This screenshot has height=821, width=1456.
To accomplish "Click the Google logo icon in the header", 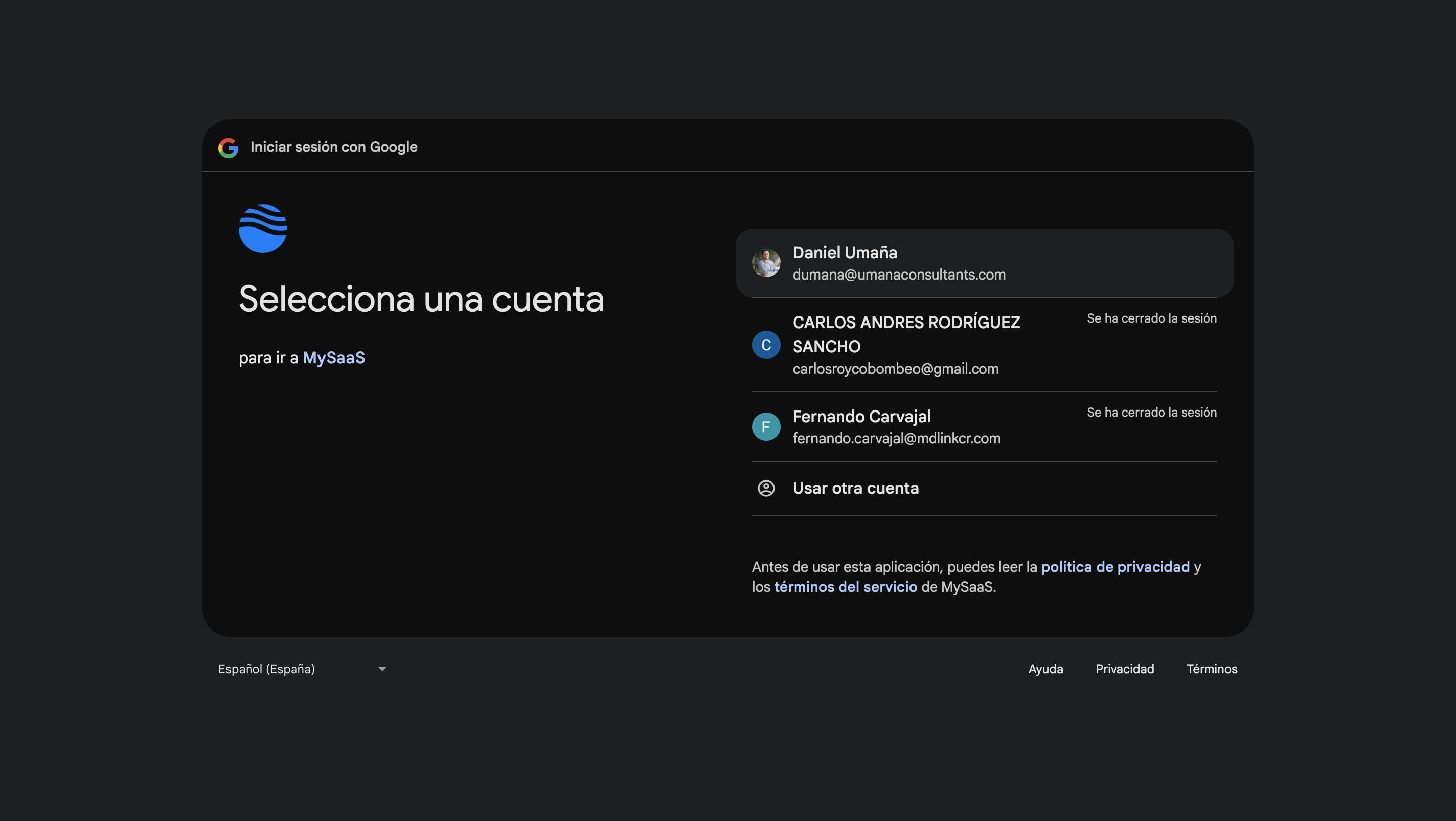I will pyautogui.click(x=228, y=148).
